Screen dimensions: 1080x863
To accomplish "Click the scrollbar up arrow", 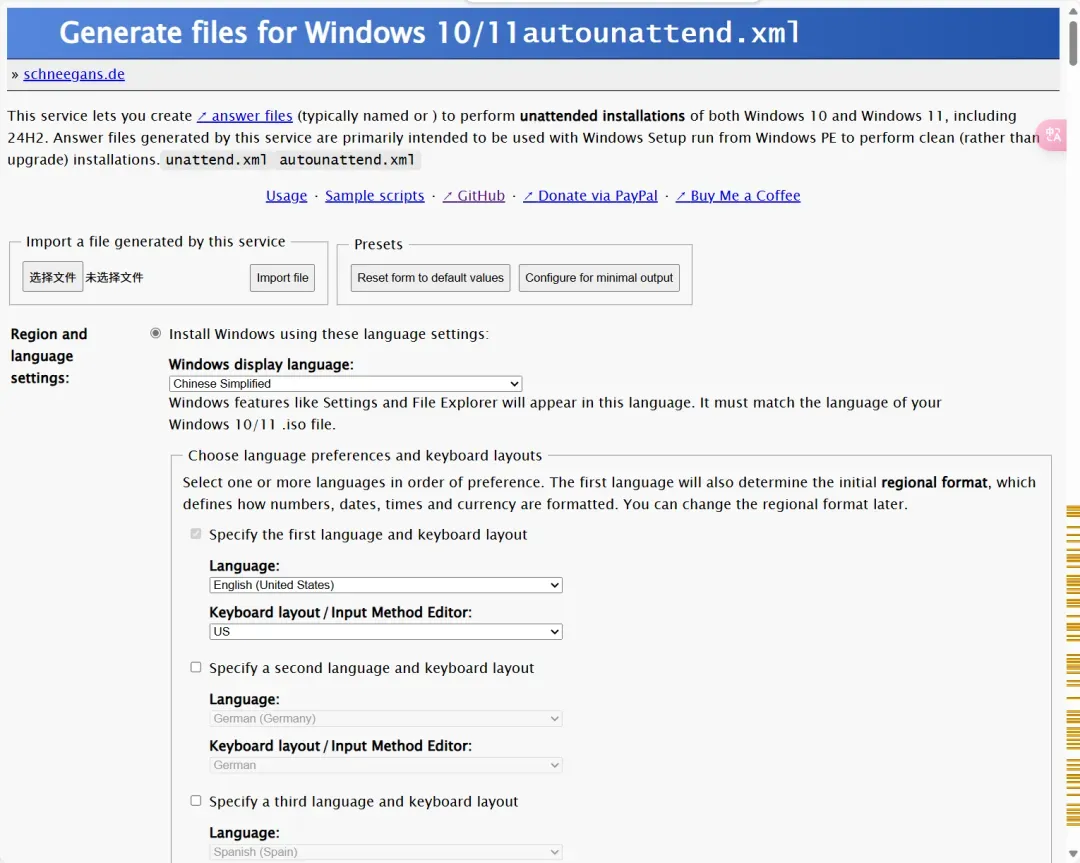I will click(1072, 8).
